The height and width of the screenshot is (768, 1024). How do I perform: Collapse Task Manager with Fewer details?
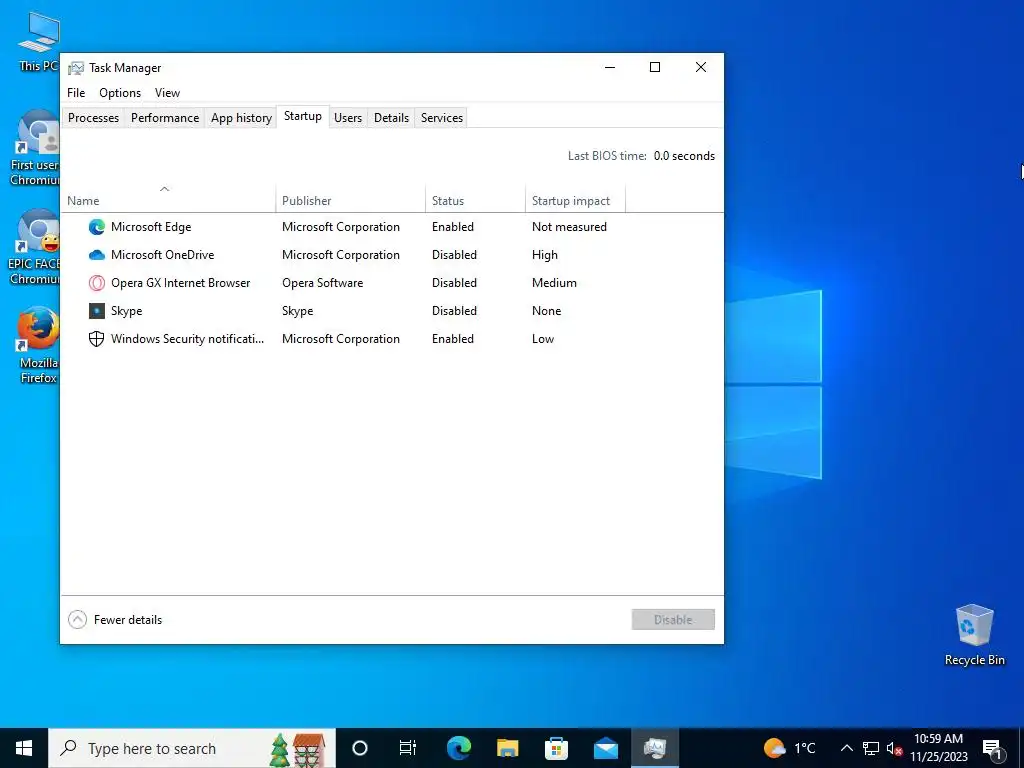pyautogui.click(x=115, y=619)
